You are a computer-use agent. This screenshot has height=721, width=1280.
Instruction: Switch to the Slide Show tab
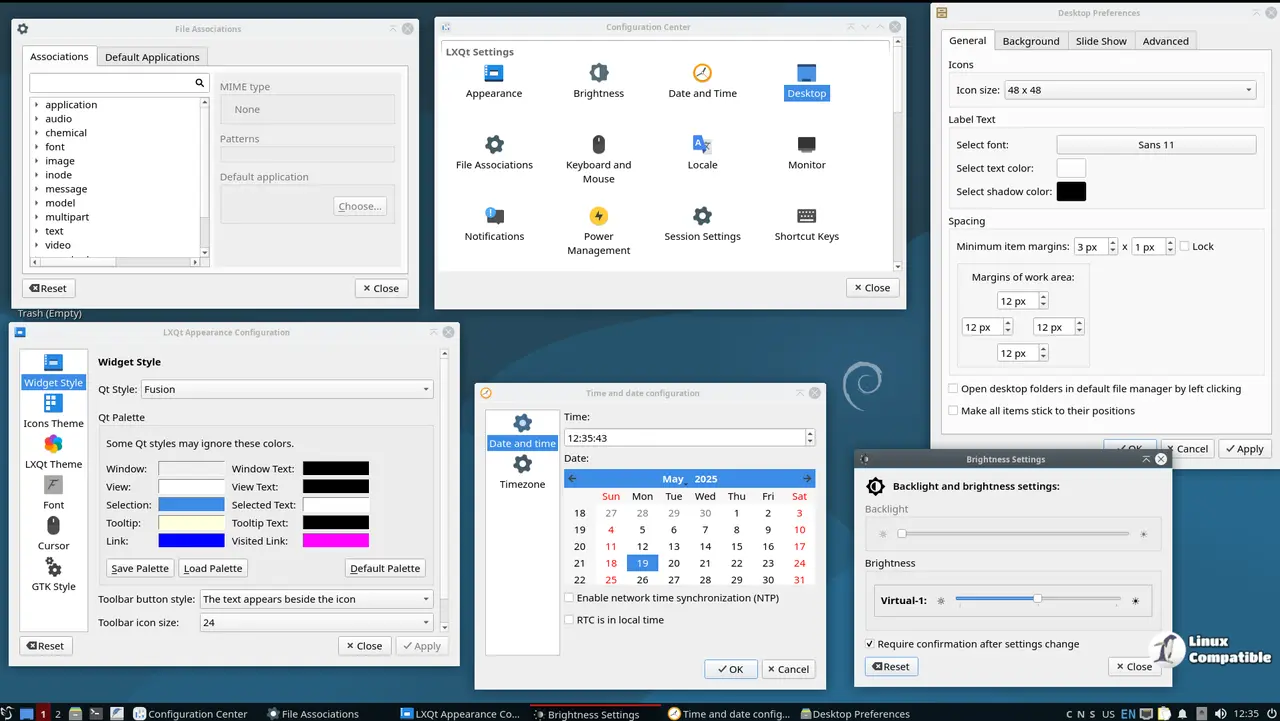coord(1100,41)
